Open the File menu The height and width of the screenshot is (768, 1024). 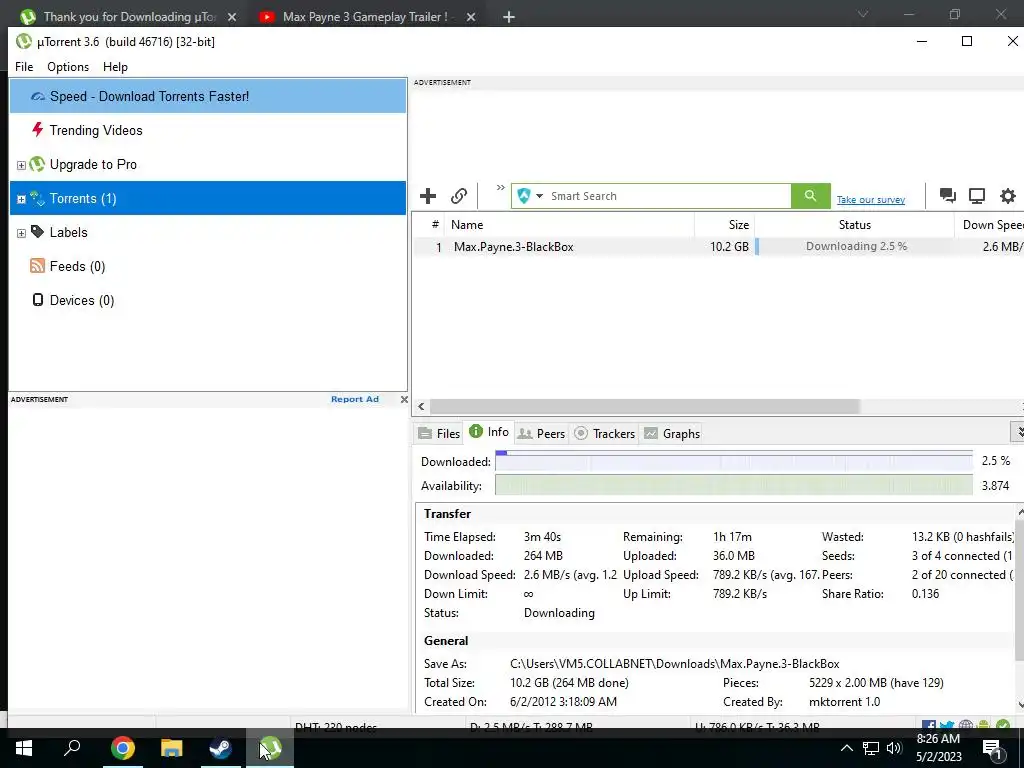24,67
